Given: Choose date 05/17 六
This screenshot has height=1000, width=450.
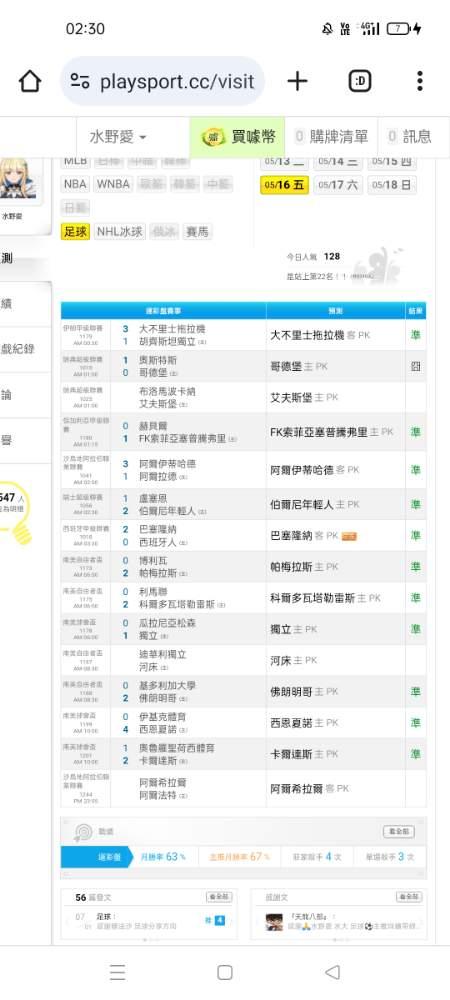Looking at the screenshot, I should click(x=338, y=185).
